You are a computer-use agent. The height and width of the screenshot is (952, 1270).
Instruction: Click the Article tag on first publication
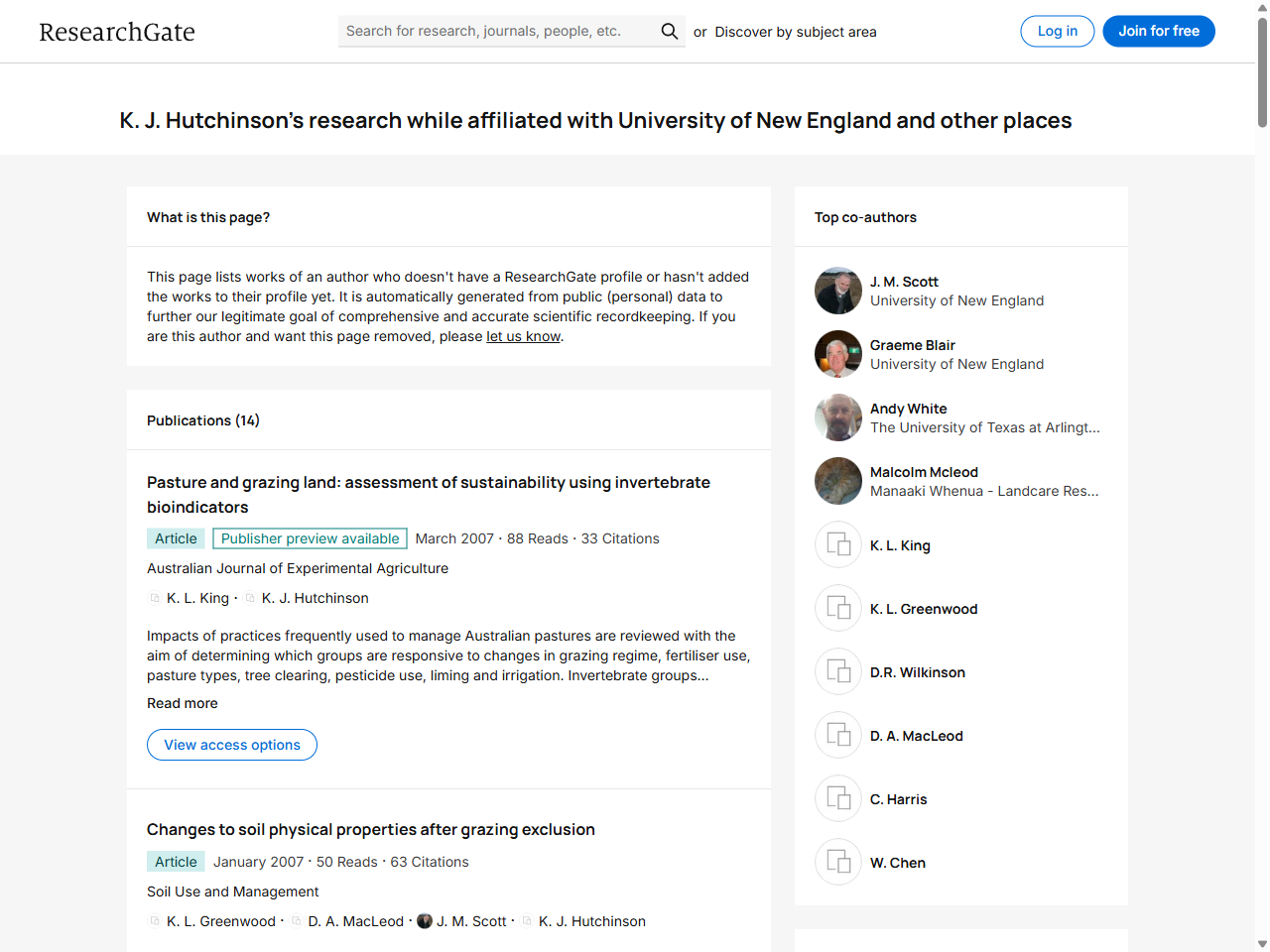[x=176, y=537]
